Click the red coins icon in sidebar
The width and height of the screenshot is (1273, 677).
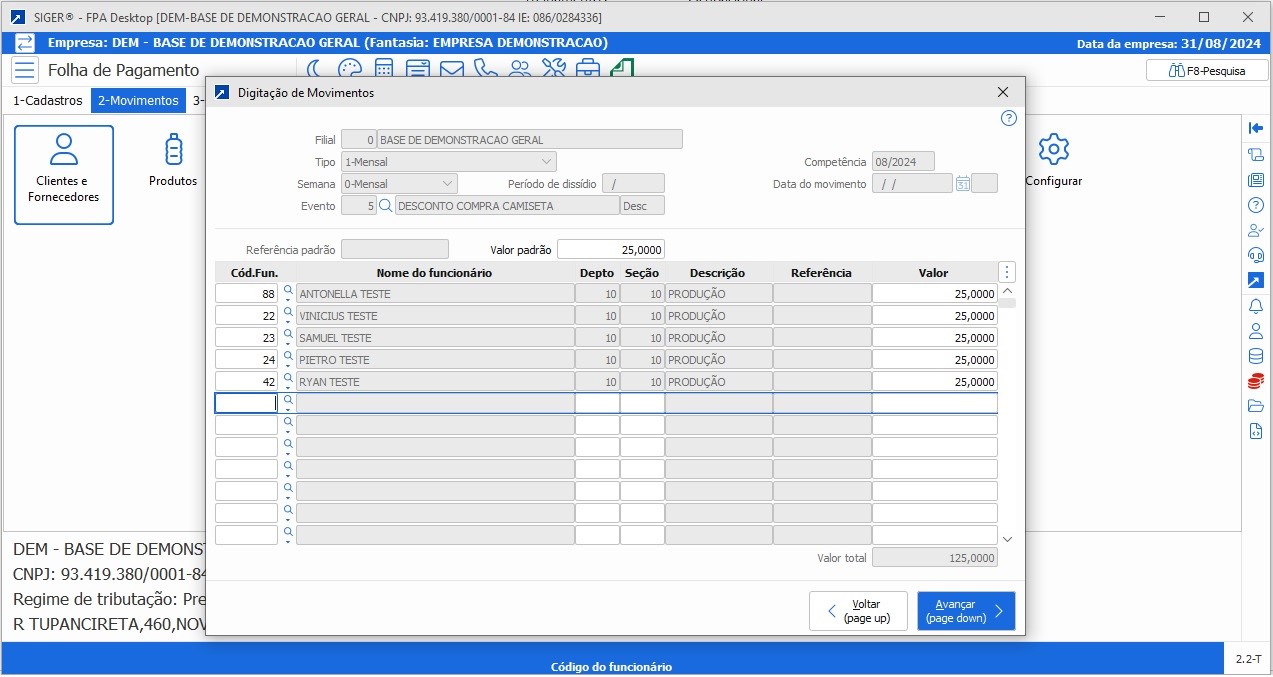click(x=1256, y=381)
